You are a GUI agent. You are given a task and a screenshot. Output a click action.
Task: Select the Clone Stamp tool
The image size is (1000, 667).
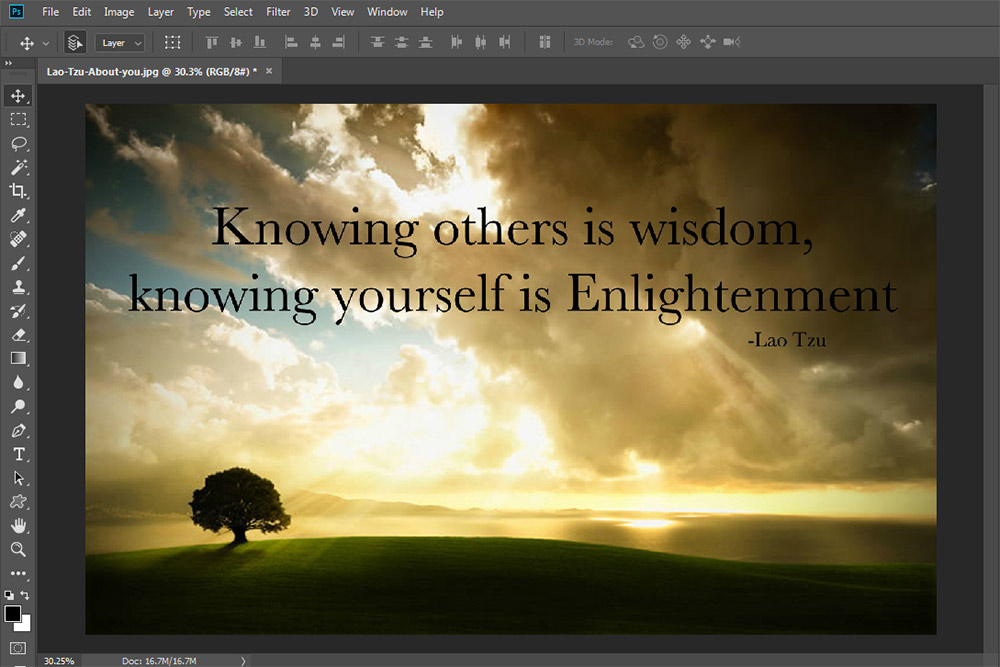pyautogui.click(x=18, y=287)
